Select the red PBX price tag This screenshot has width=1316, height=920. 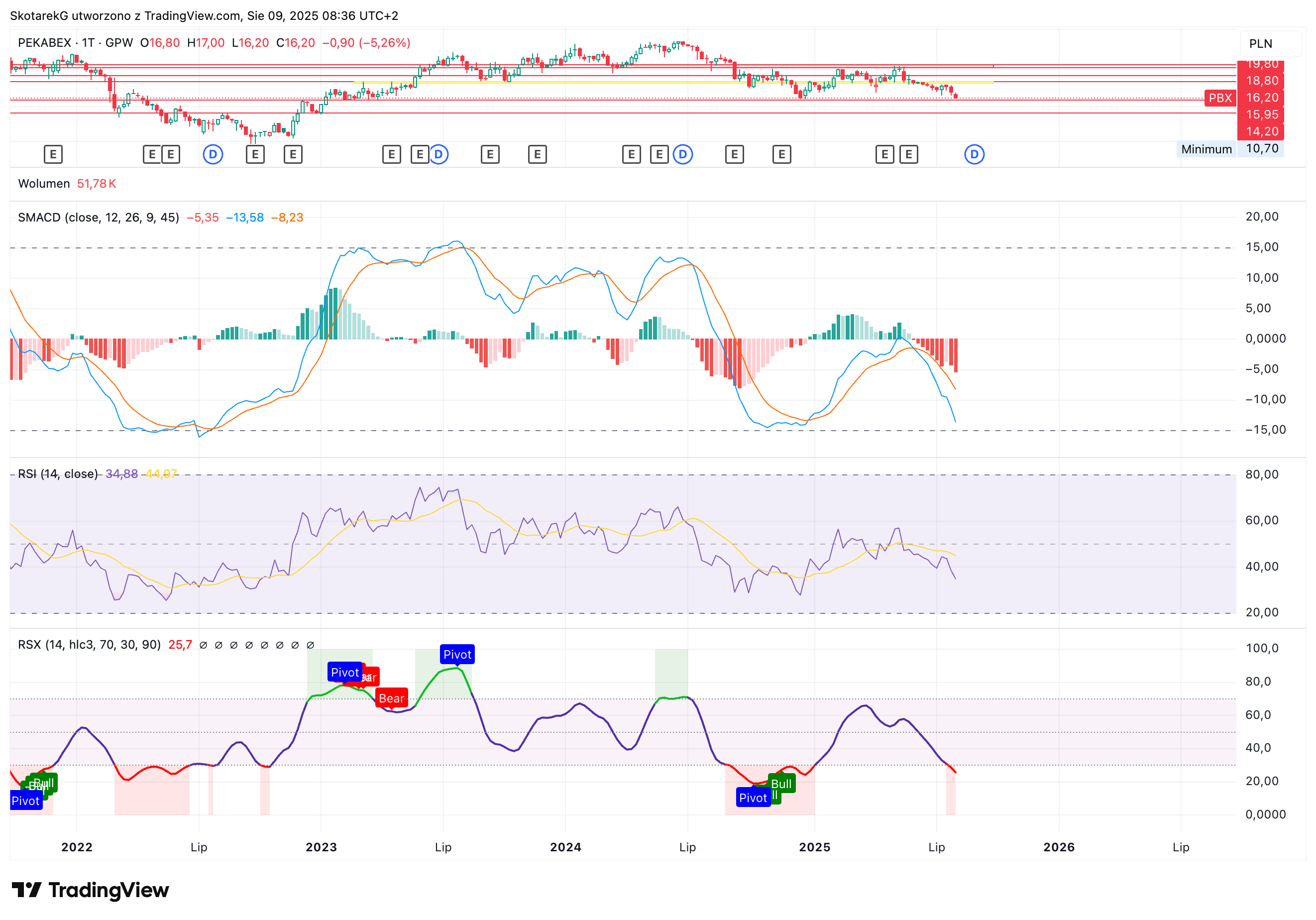[1220, 98]
